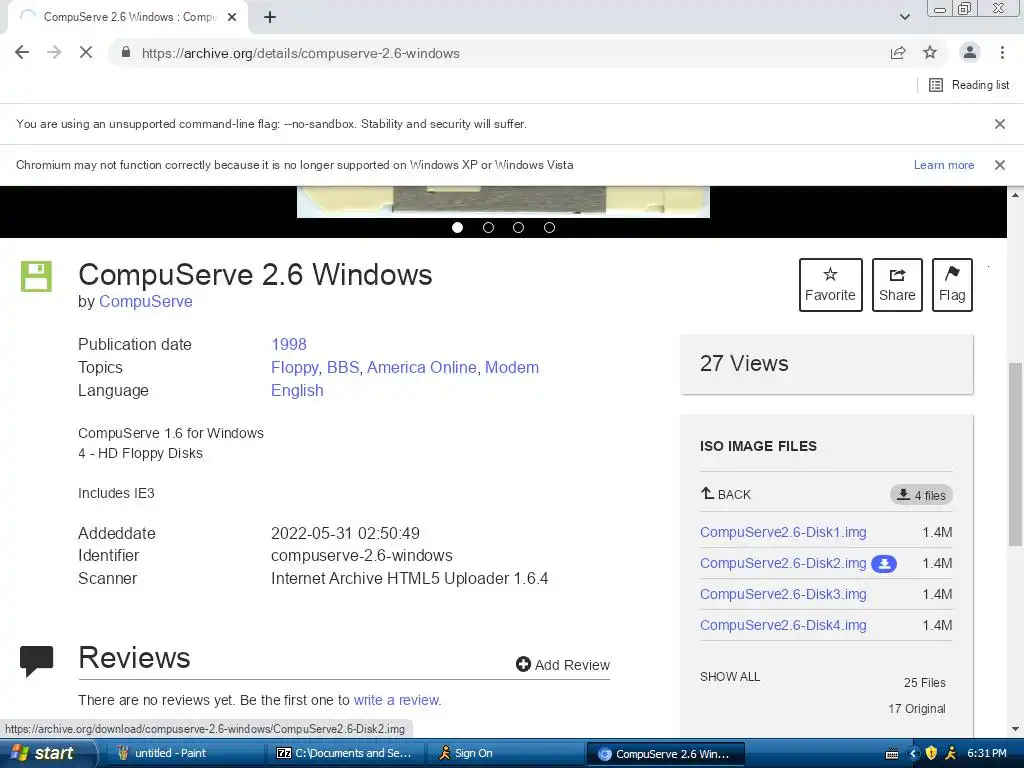Open the BBS topic link

click(x=343, y=367)
